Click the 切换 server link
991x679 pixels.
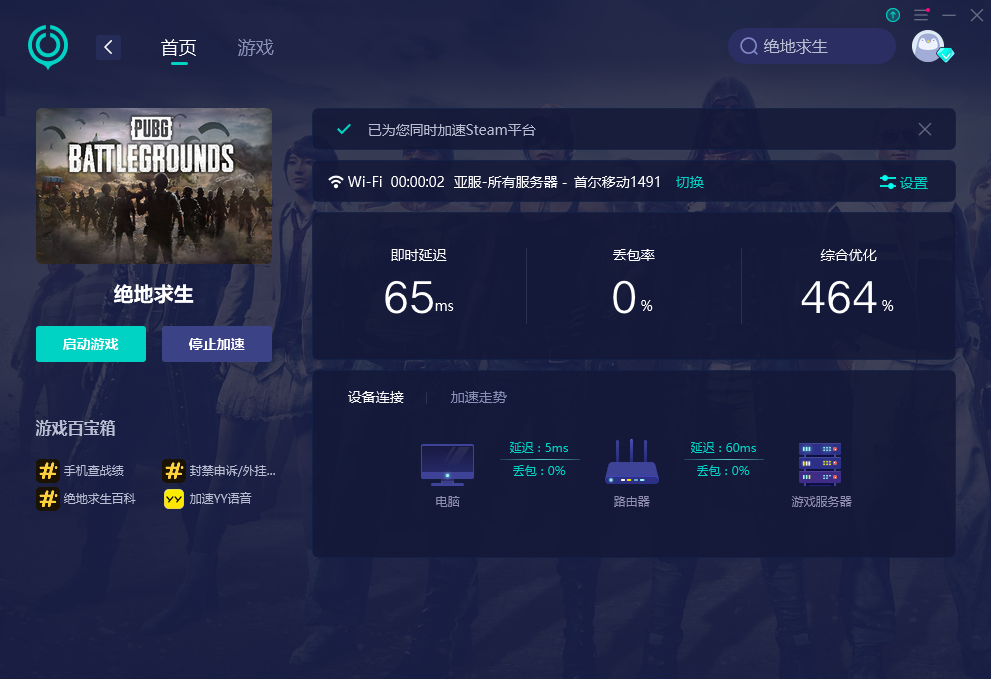[x=690, y=182]
